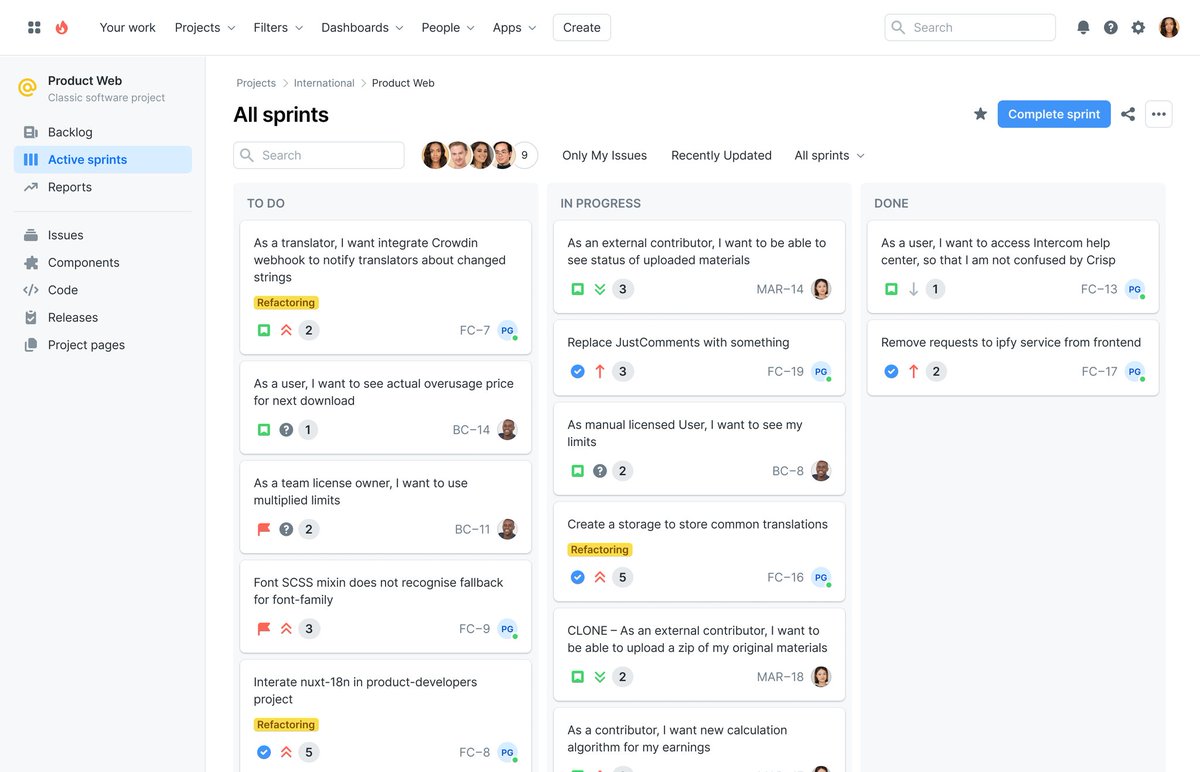Viewport: 1200px width, 772px height.
Task: Go to Your work
Action: pos(127,28)
